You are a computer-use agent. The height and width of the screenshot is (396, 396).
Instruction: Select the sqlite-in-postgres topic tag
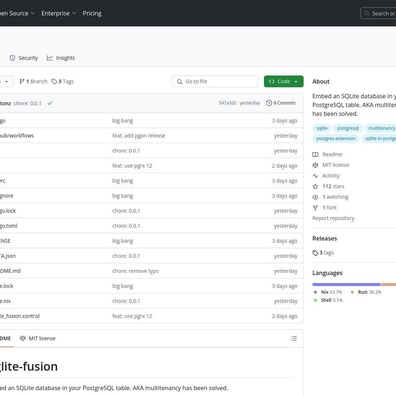click(379, 139)
